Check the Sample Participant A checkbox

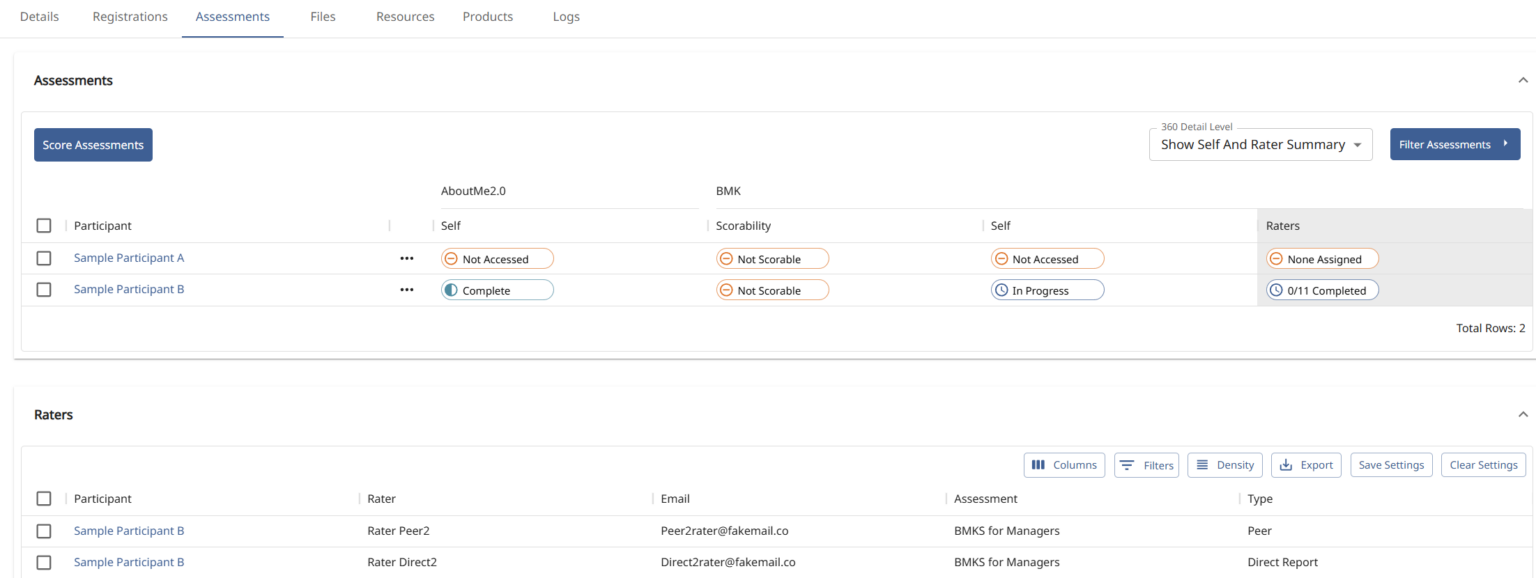pos(44,258)
